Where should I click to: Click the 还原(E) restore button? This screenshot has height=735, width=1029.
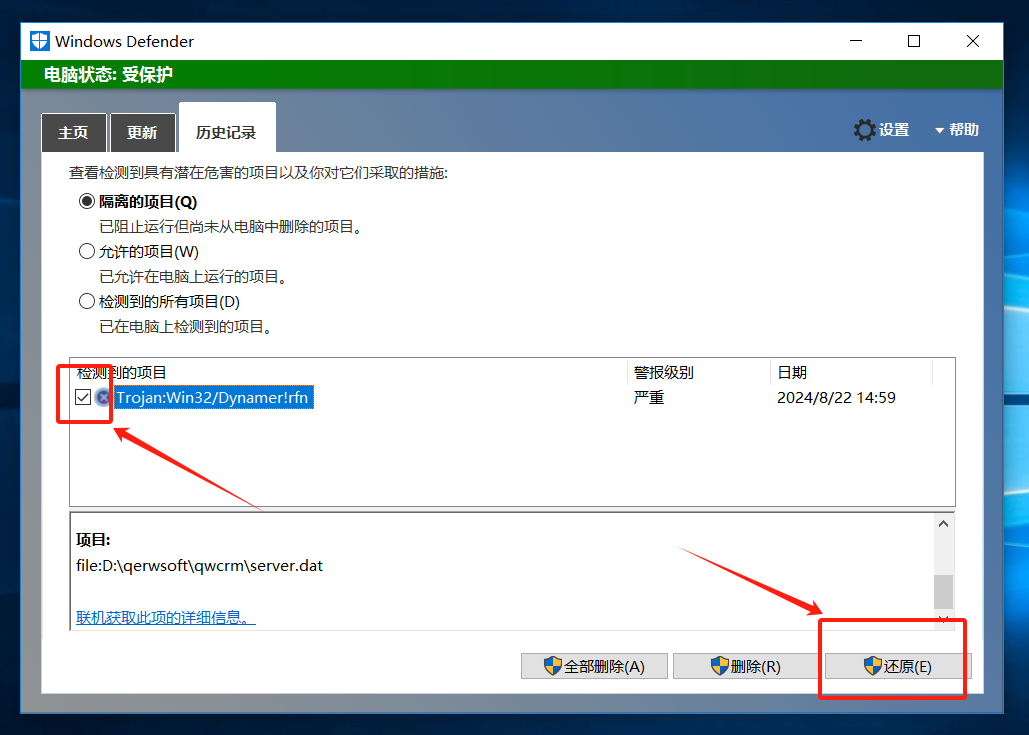[898, 666]
